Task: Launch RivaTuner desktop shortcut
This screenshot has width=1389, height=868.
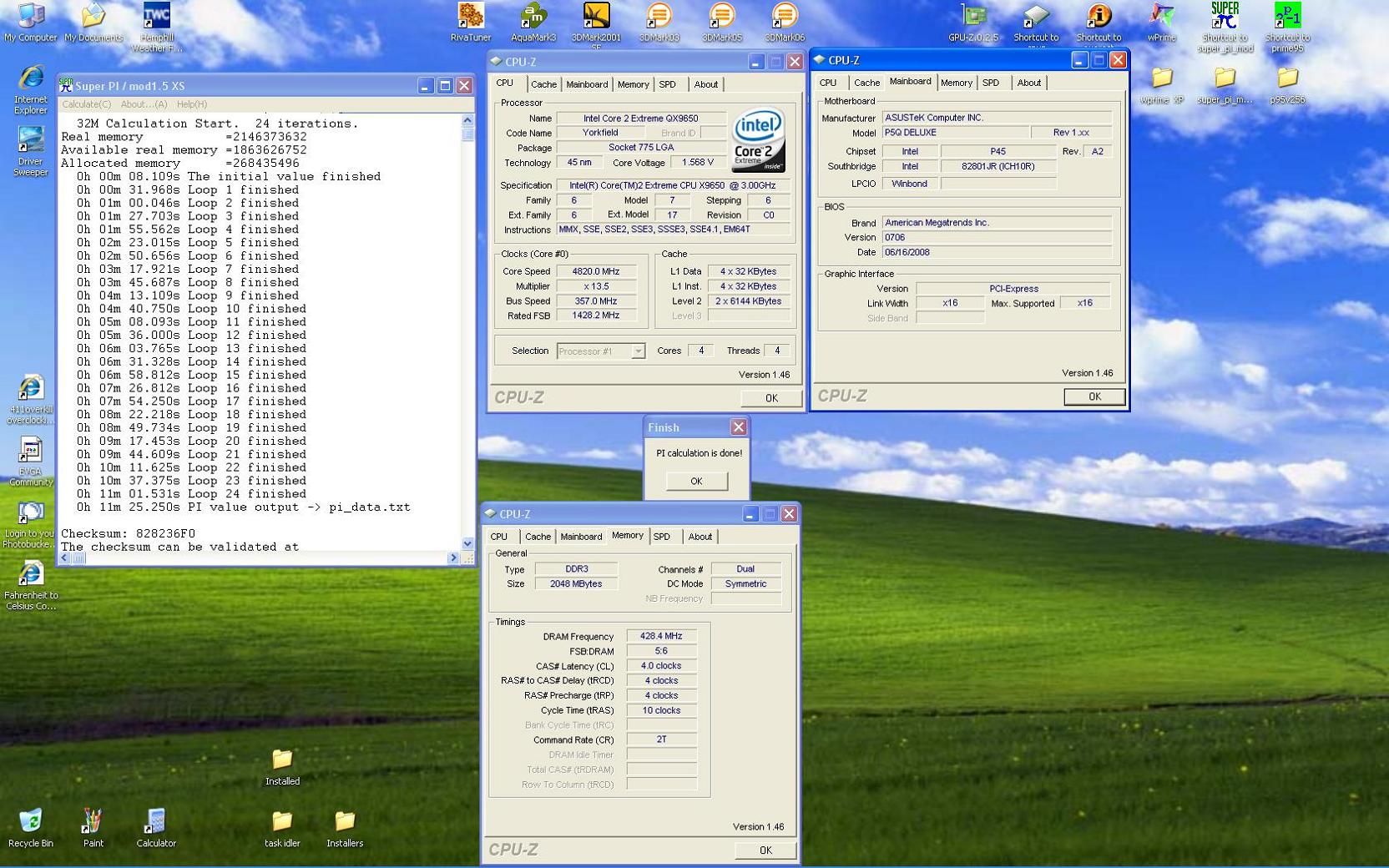Action: 471,23
